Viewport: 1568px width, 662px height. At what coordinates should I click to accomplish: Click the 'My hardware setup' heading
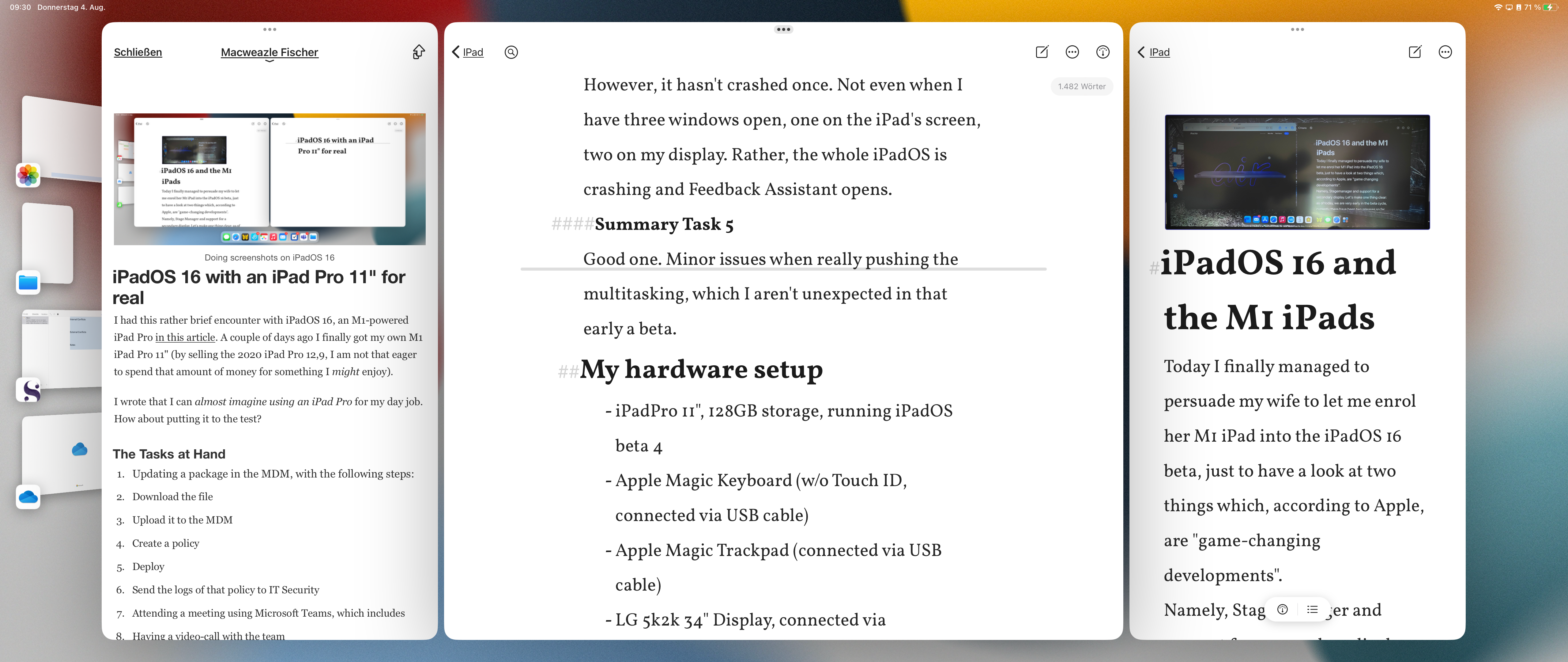[701, 369]
